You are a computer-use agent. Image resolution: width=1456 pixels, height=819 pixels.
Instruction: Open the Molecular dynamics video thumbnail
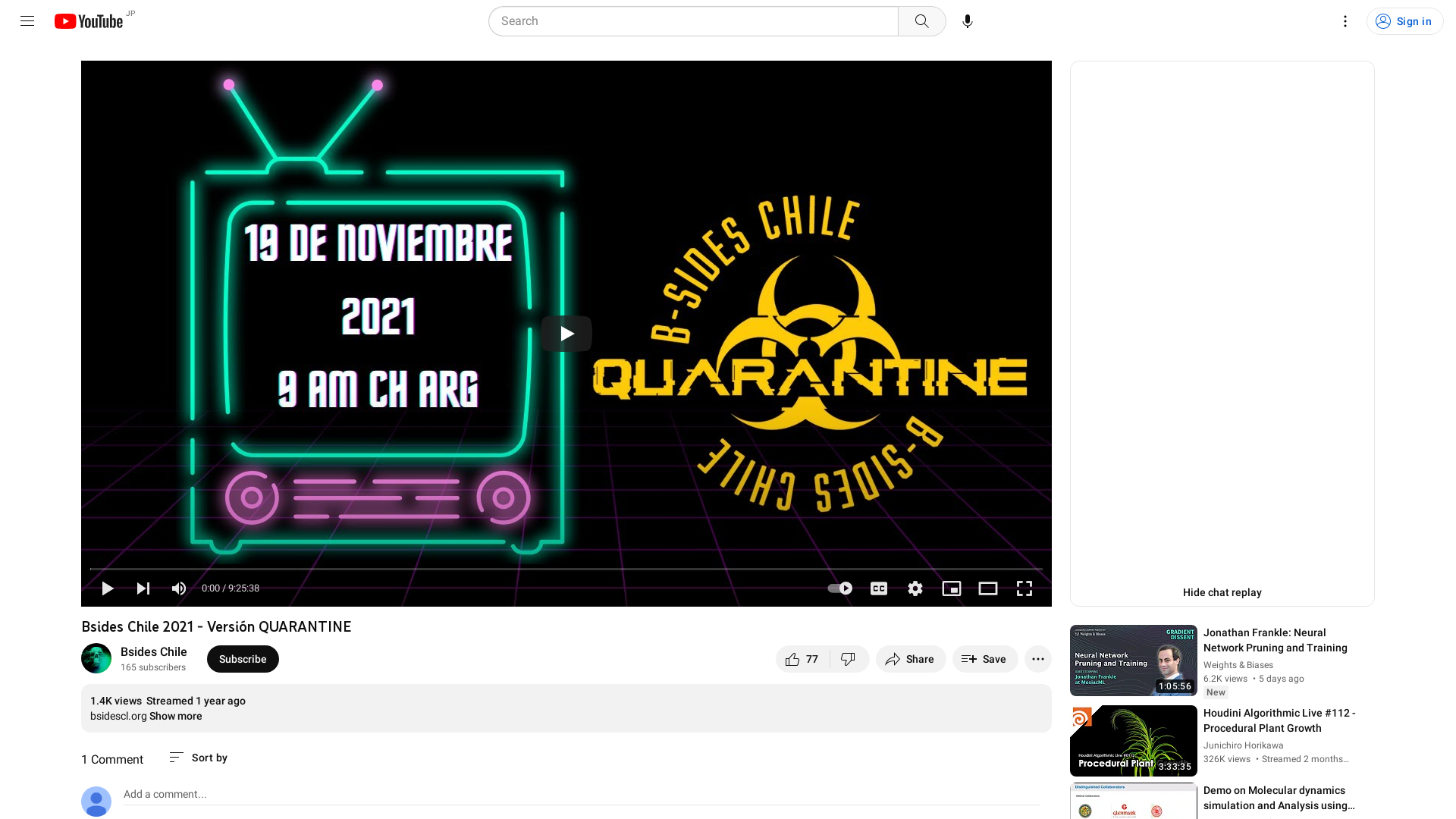pos(1133,801)
